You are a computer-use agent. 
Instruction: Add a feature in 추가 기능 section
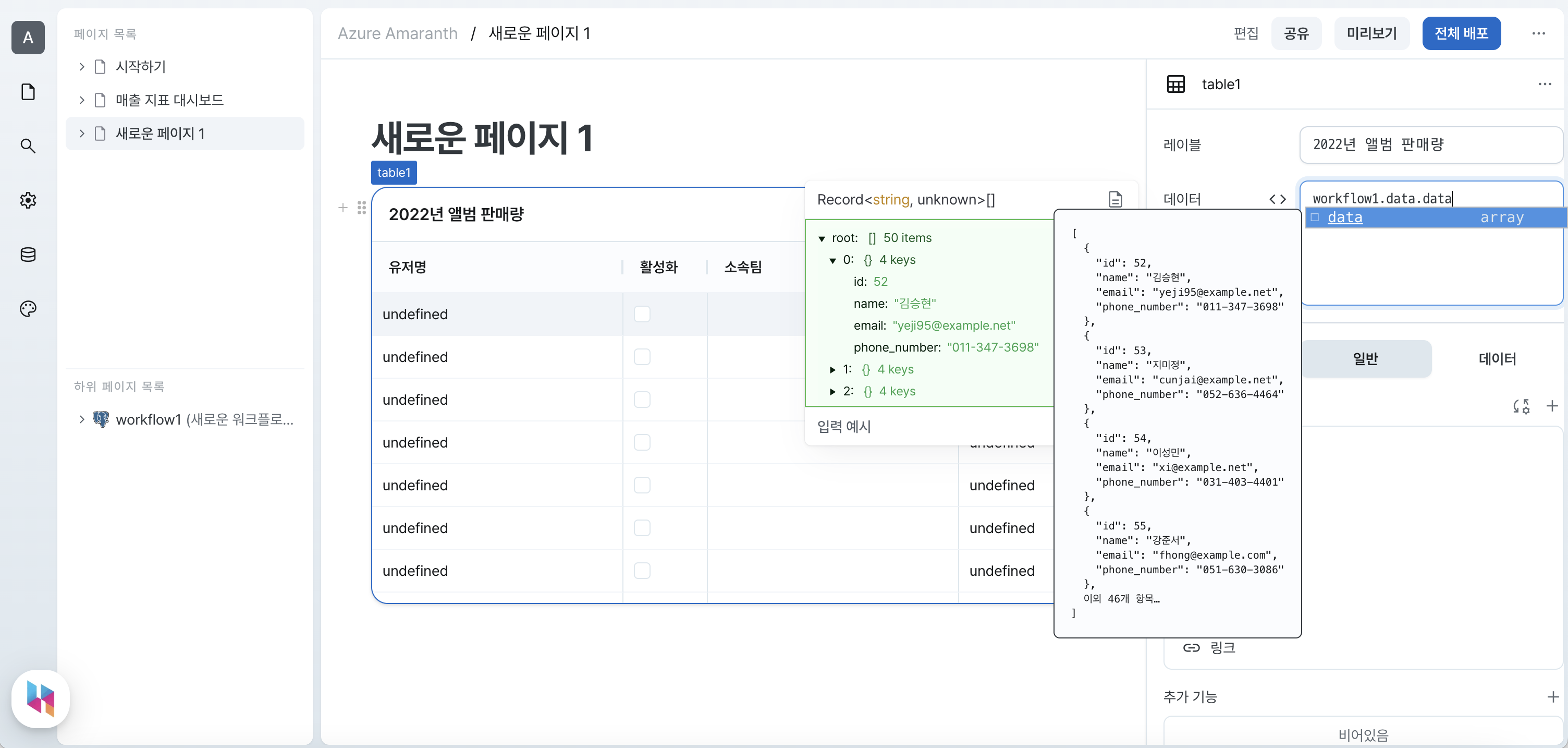[x=1553, y=697]
